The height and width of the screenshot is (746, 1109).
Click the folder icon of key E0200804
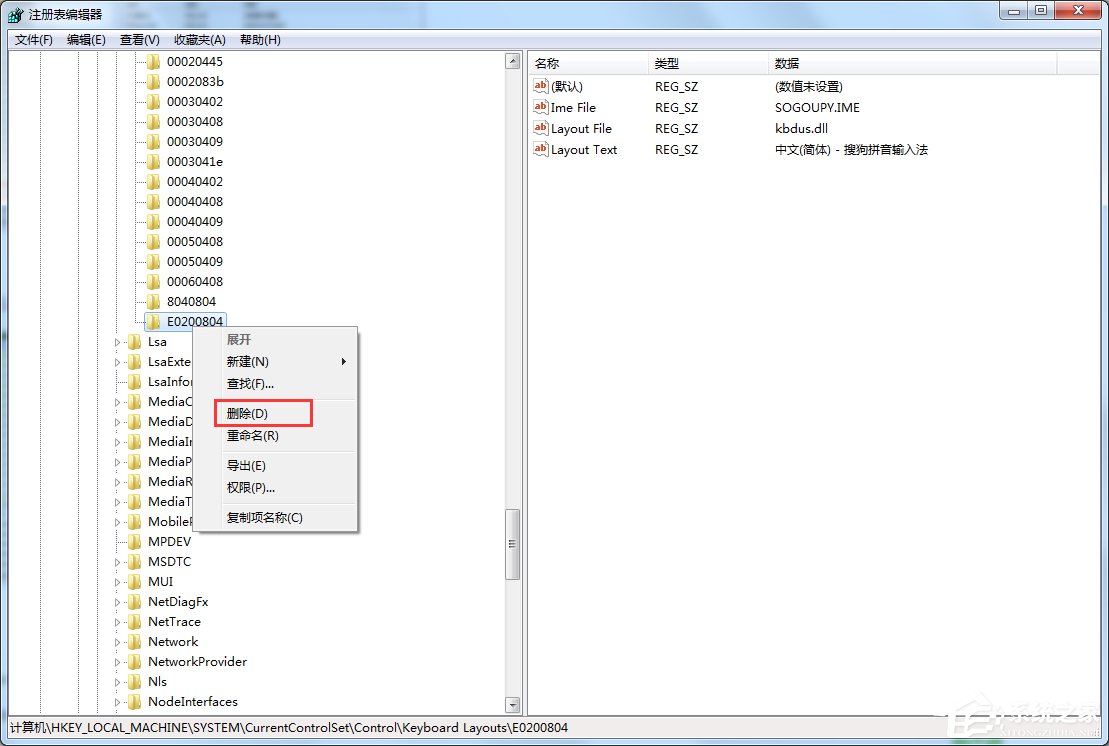[x=152, y=321]
